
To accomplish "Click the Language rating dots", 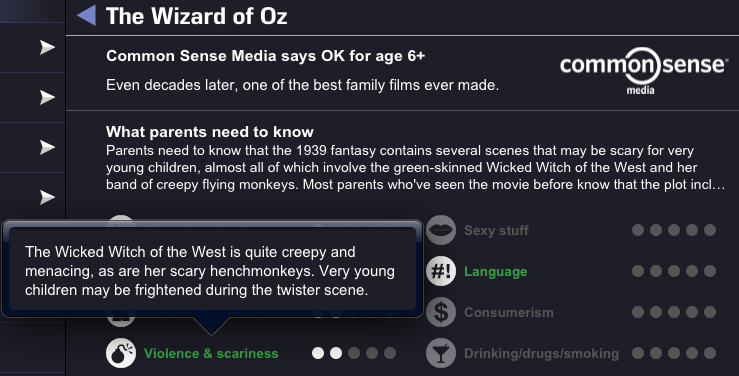I will coord(674,271).
